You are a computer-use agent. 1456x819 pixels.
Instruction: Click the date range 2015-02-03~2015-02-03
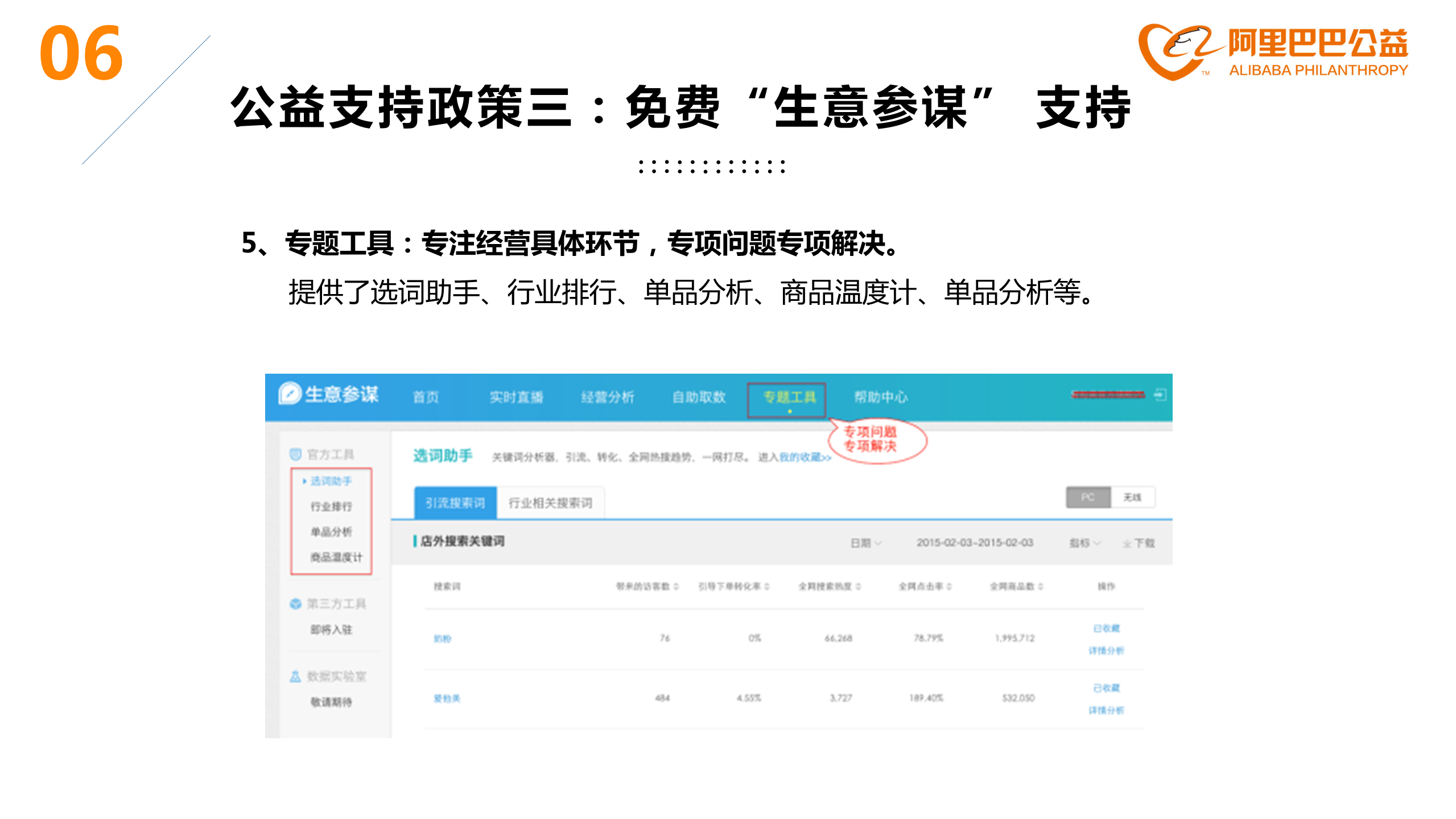975,543
